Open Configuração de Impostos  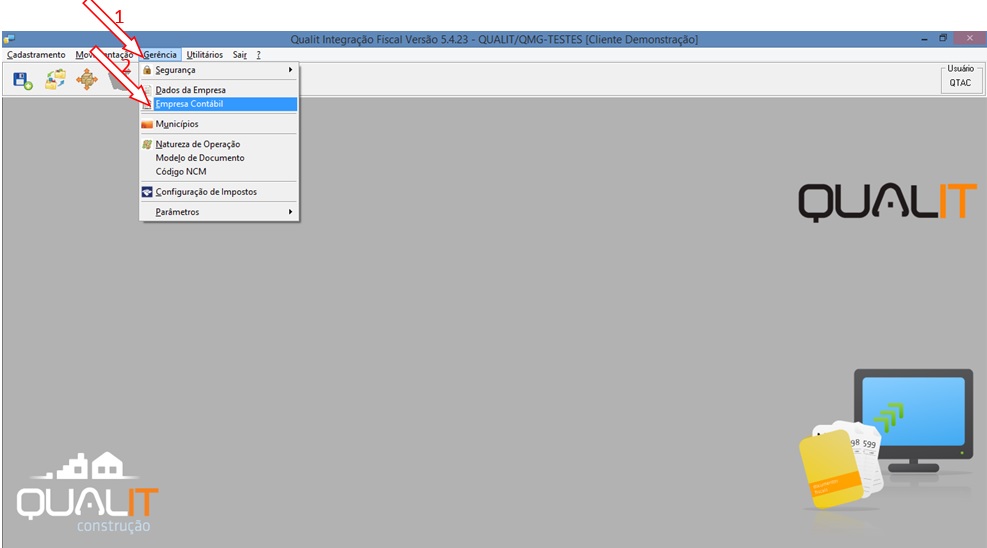click(x=218, y=192)
